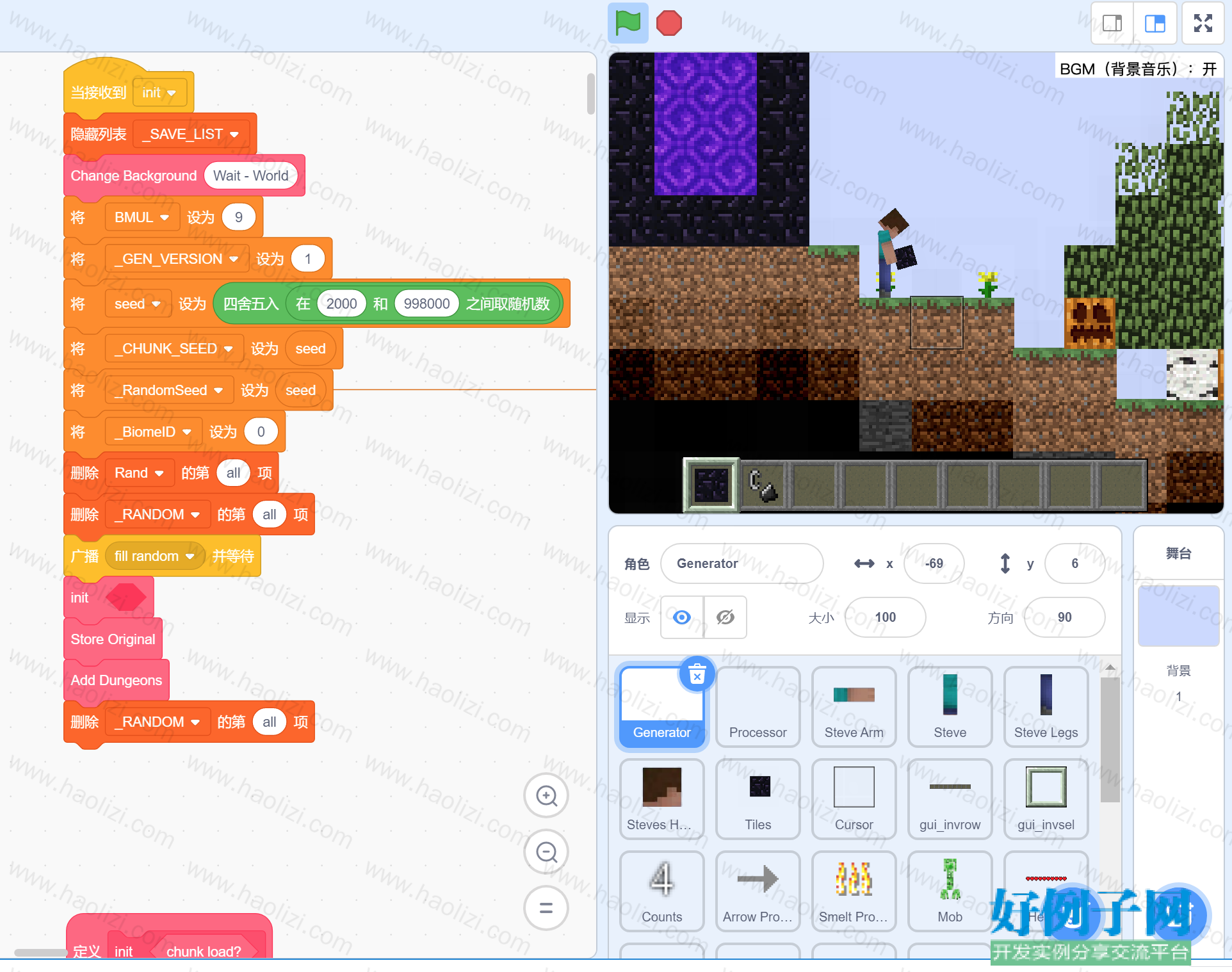Open the BMUL variable dropdown
The width and height of the screenshot is (1232, 972).
(142, 218)
